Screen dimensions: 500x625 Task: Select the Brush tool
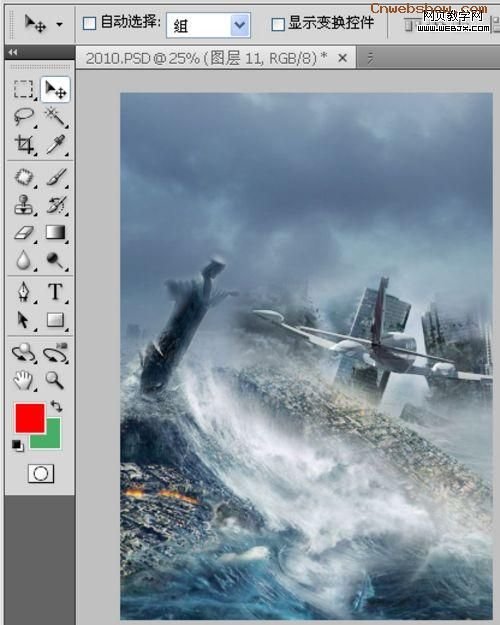tap(55, 177)
